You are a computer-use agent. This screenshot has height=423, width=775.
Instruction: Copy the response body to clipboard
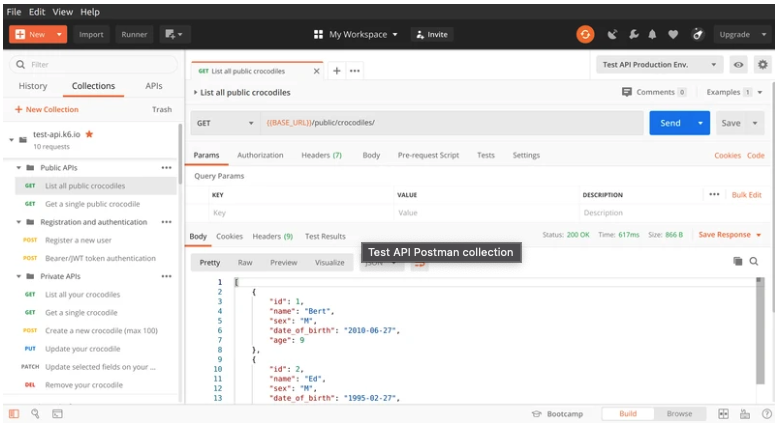click(737, 261)
